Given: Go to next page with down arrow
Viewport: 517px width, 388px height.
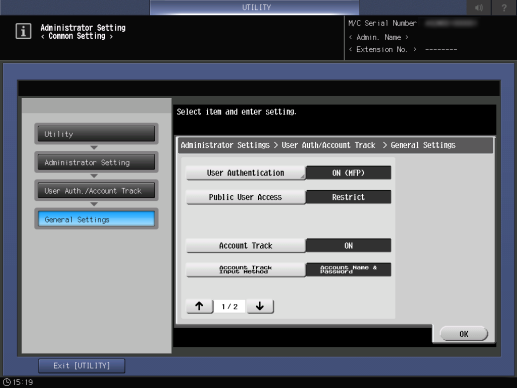Looking at the screenshot, I should tap(260, 306).
